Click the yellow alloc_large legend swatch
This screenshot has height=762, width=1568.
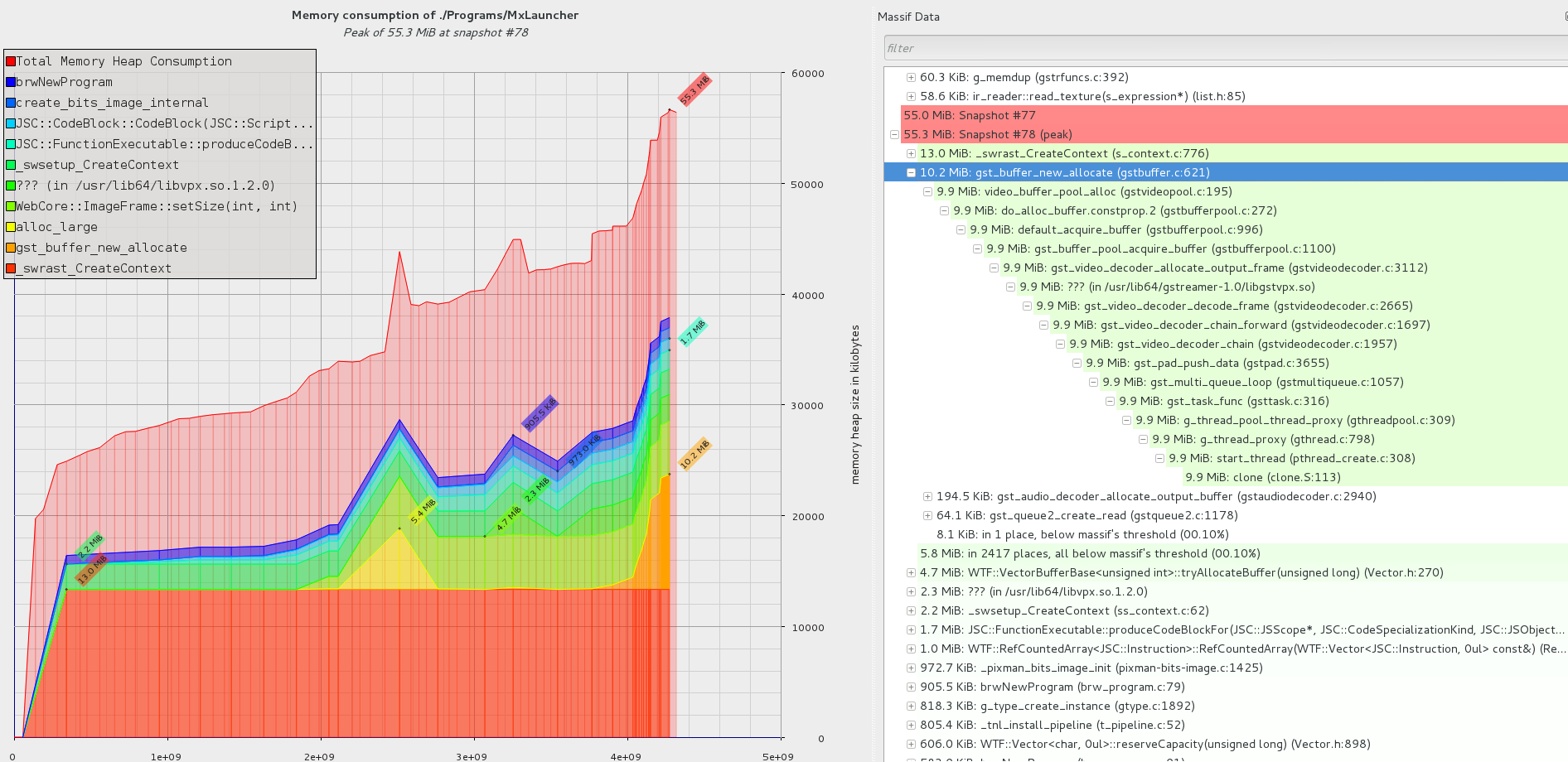coord(11,227)
